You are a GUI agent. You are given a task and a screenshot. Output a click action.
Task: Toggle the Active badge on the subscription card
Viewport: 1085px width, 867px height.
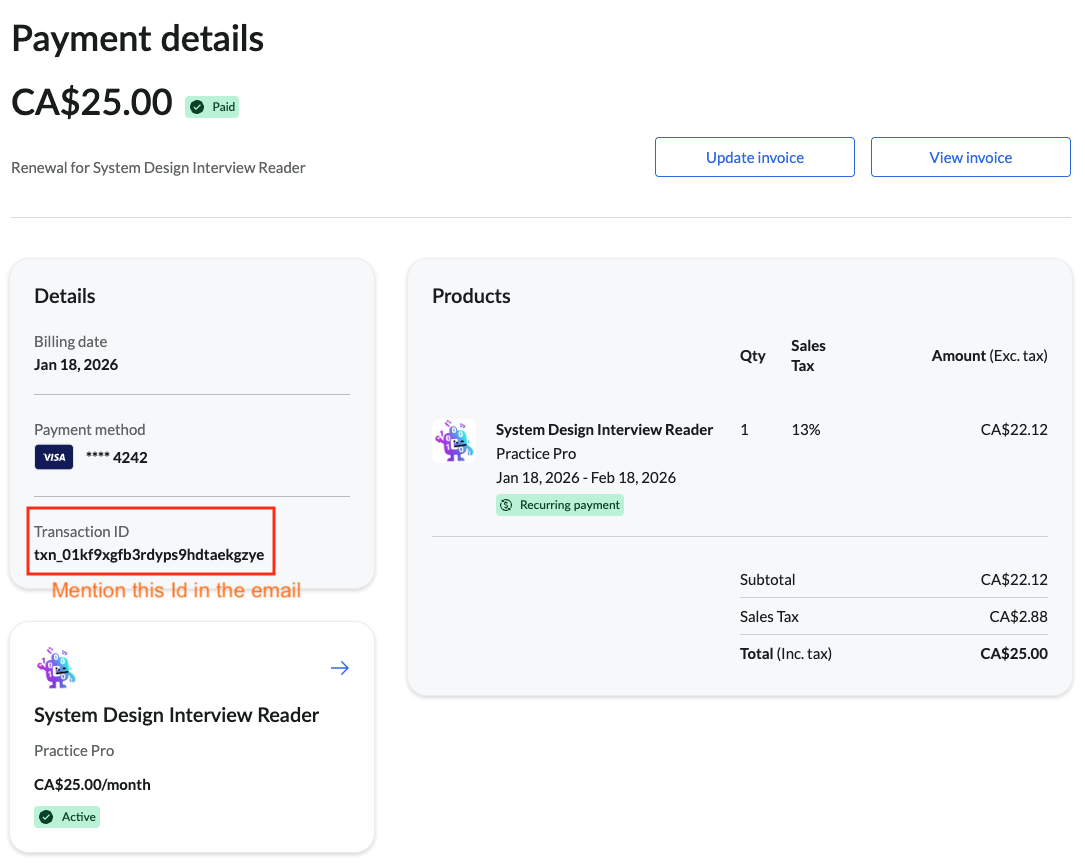67,816
